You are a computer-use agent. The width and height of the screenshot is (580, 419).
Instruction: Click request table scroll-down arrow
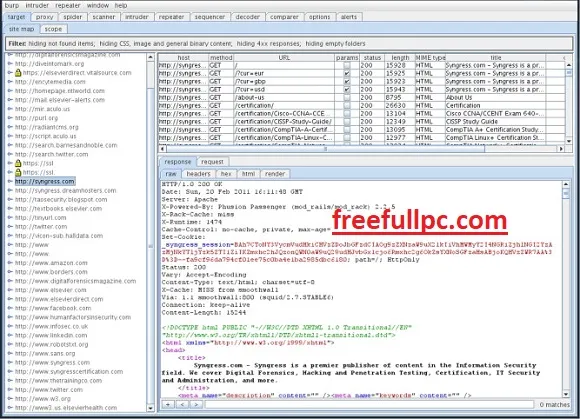[569, 141]
